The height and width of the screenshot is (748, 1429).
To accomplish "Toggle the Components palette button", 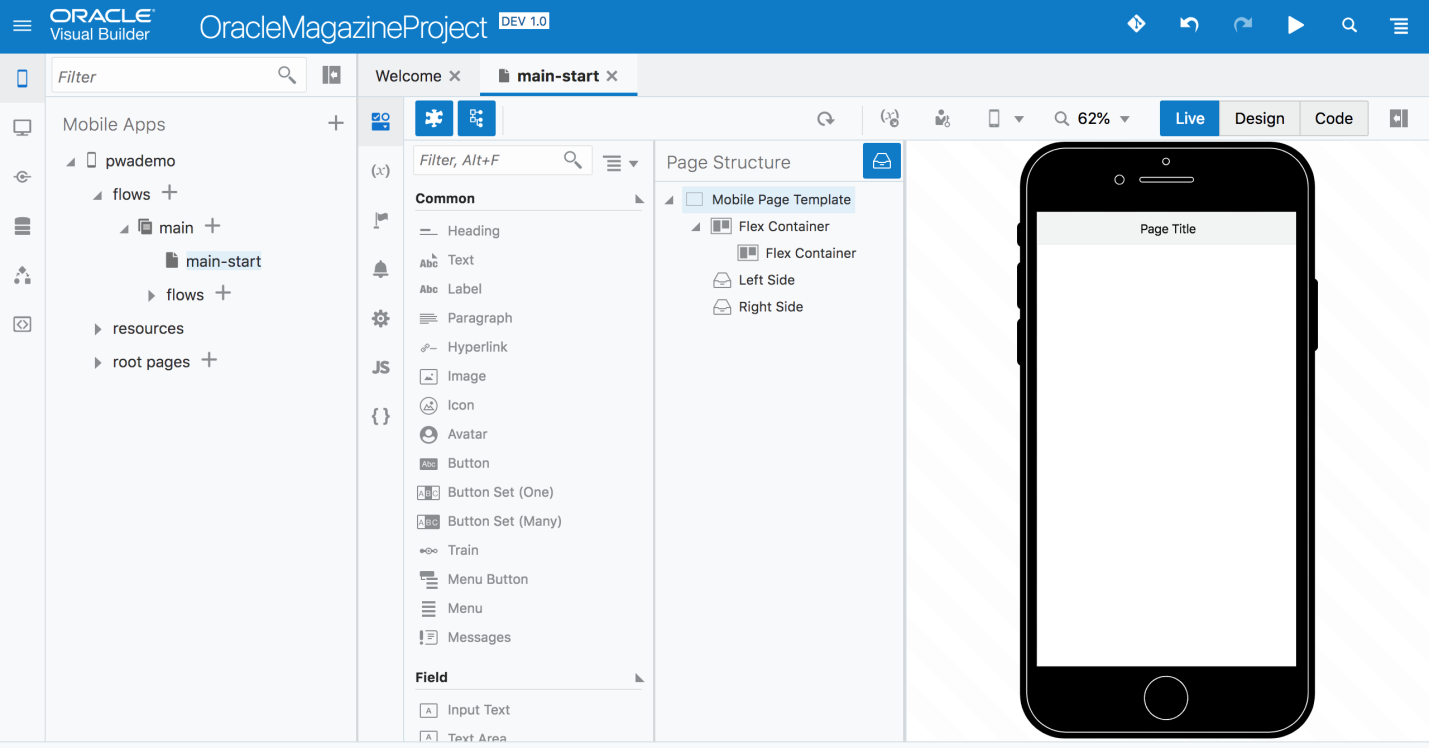I will click(x=434, y=118).
